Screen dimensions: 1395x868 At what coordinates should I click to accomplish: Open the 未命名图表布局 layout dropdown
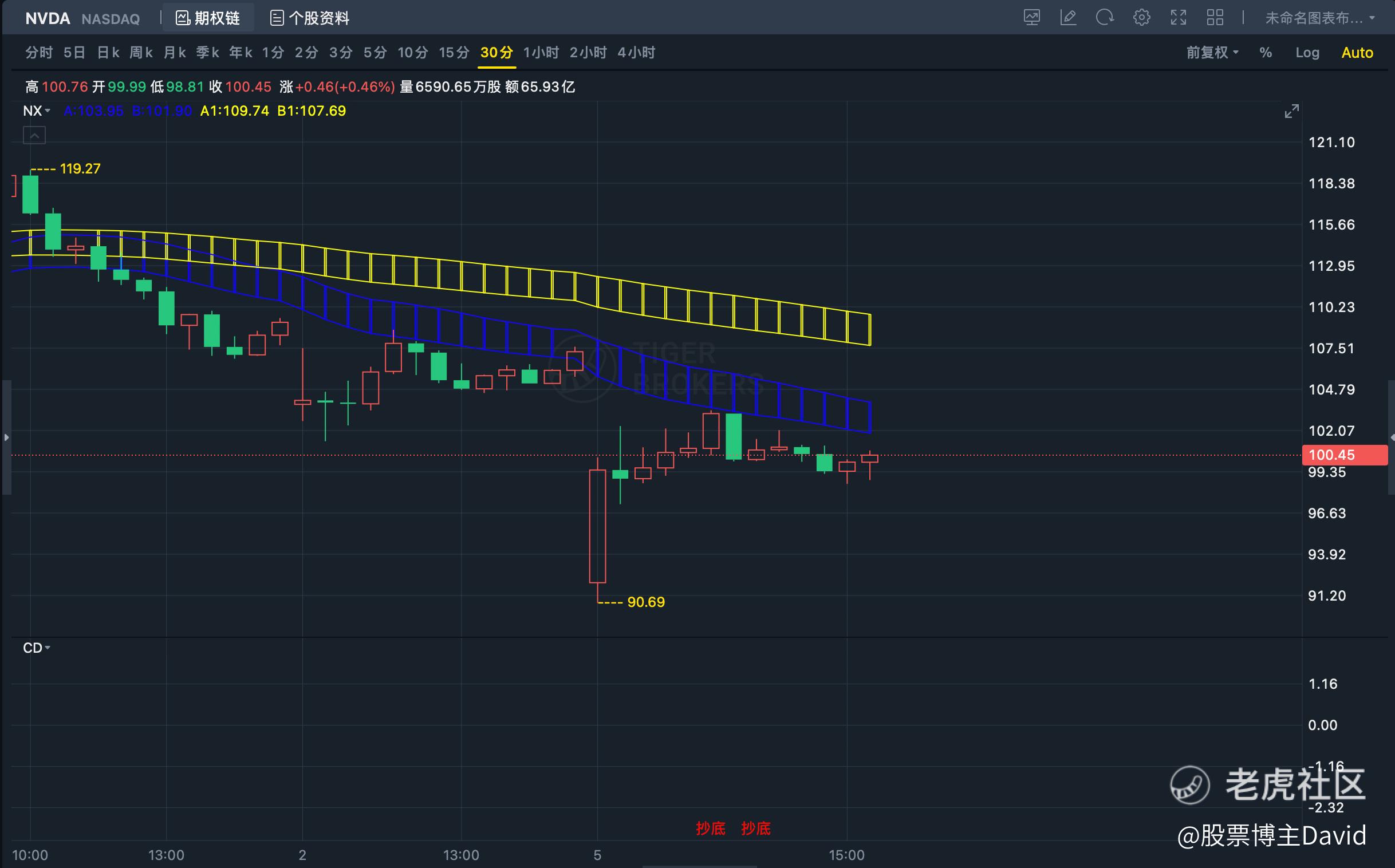pyautogui.click(x=1319, y=18)
